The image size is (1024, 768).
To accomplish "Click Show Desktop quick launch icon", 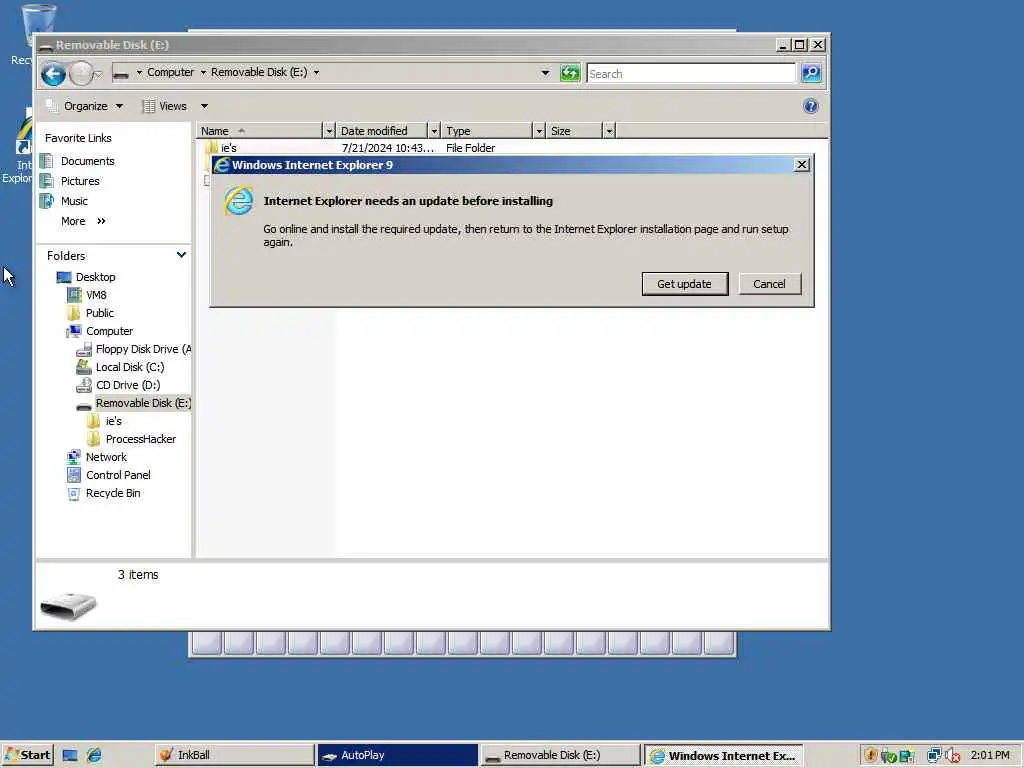I will (x=70, y=756).
